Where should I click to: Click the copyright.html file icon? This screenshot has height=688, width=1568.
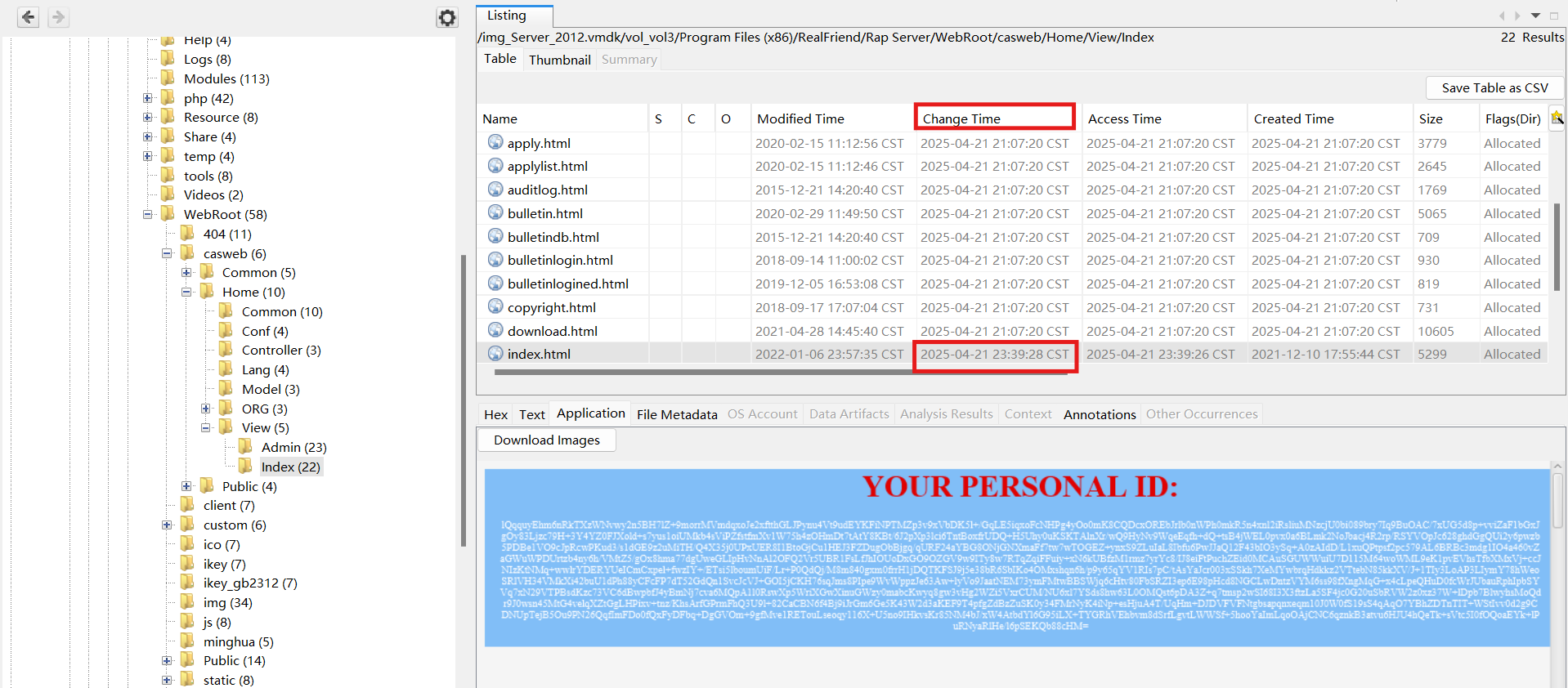[495, 306]
